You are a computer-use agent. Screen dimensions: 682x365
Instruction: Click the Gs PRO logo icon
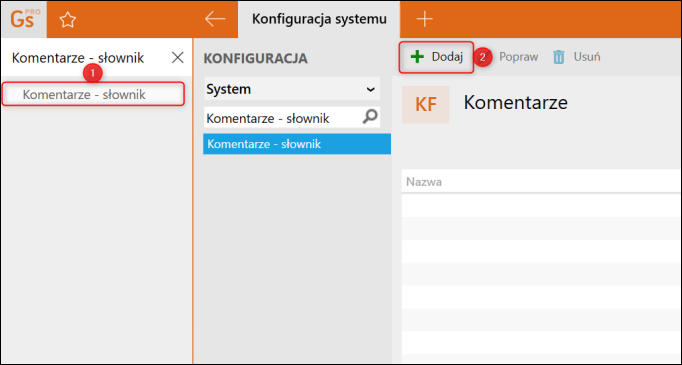[24, 20]
